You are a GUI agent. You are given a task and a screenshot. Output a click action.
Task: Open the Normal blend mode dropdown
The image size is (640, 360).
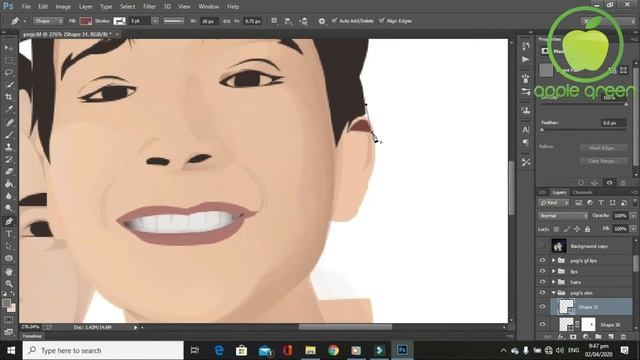pyautogui.click(x=563, y=216)
